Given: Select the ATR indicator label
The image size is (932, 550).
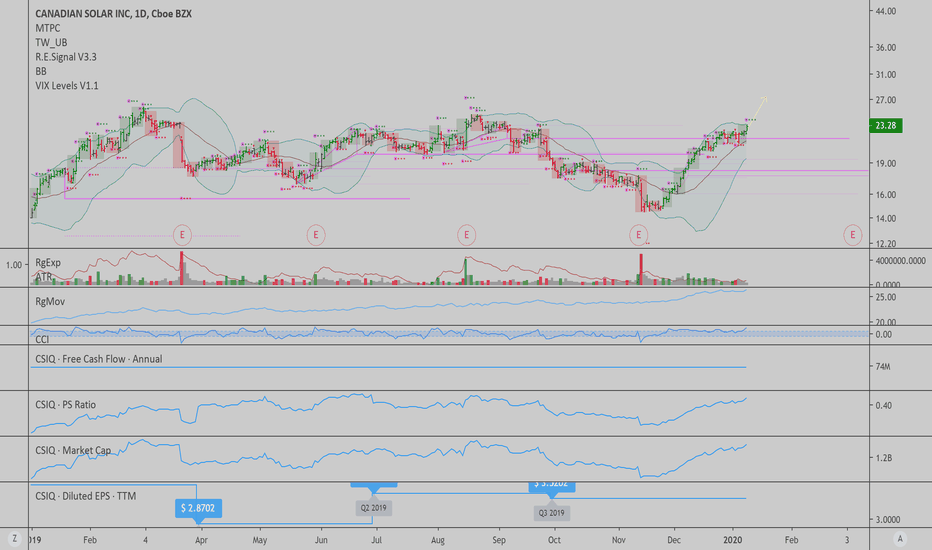Looking at the screenshot, I should click(43, 277).
